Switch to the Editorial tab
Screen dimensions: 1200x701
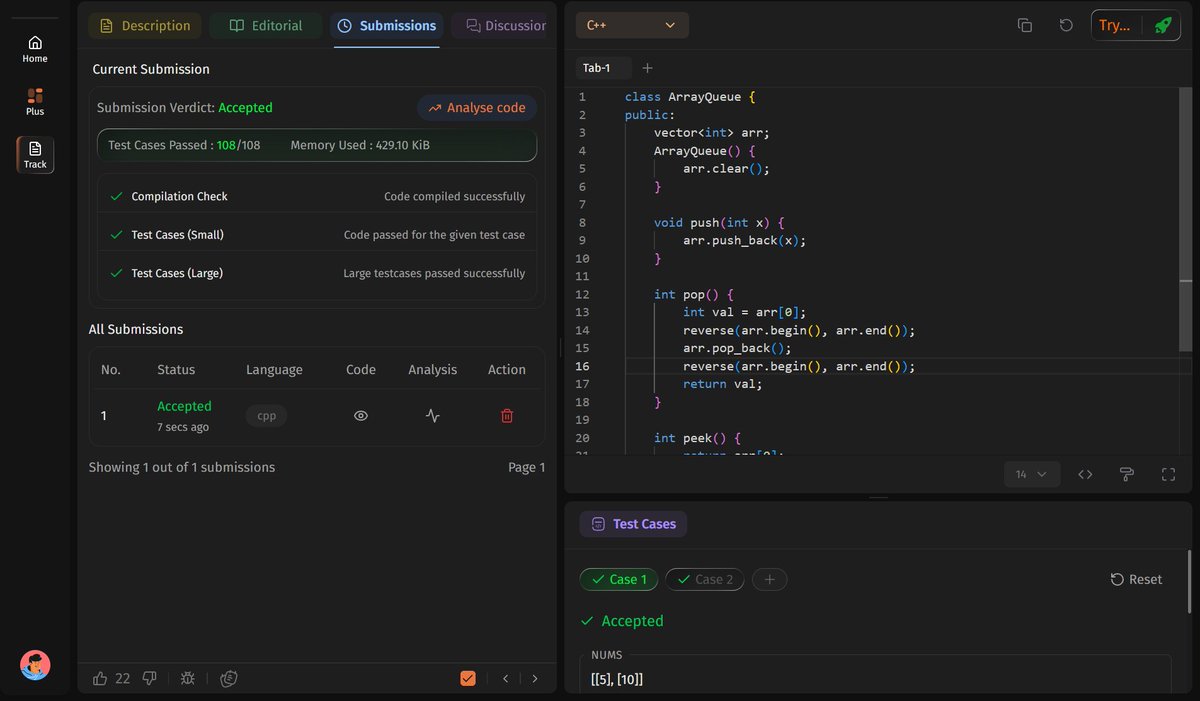(x=266, y=25)
